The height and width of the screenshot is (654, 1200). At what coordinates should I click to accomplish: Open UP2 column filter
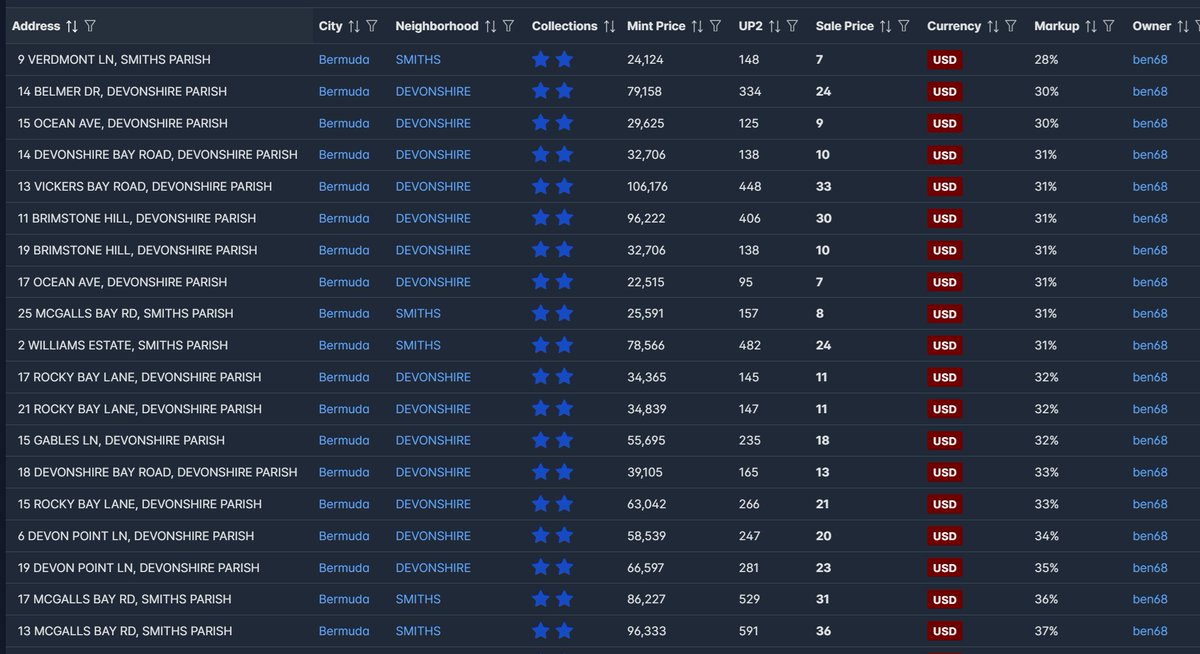click(791, 26)
